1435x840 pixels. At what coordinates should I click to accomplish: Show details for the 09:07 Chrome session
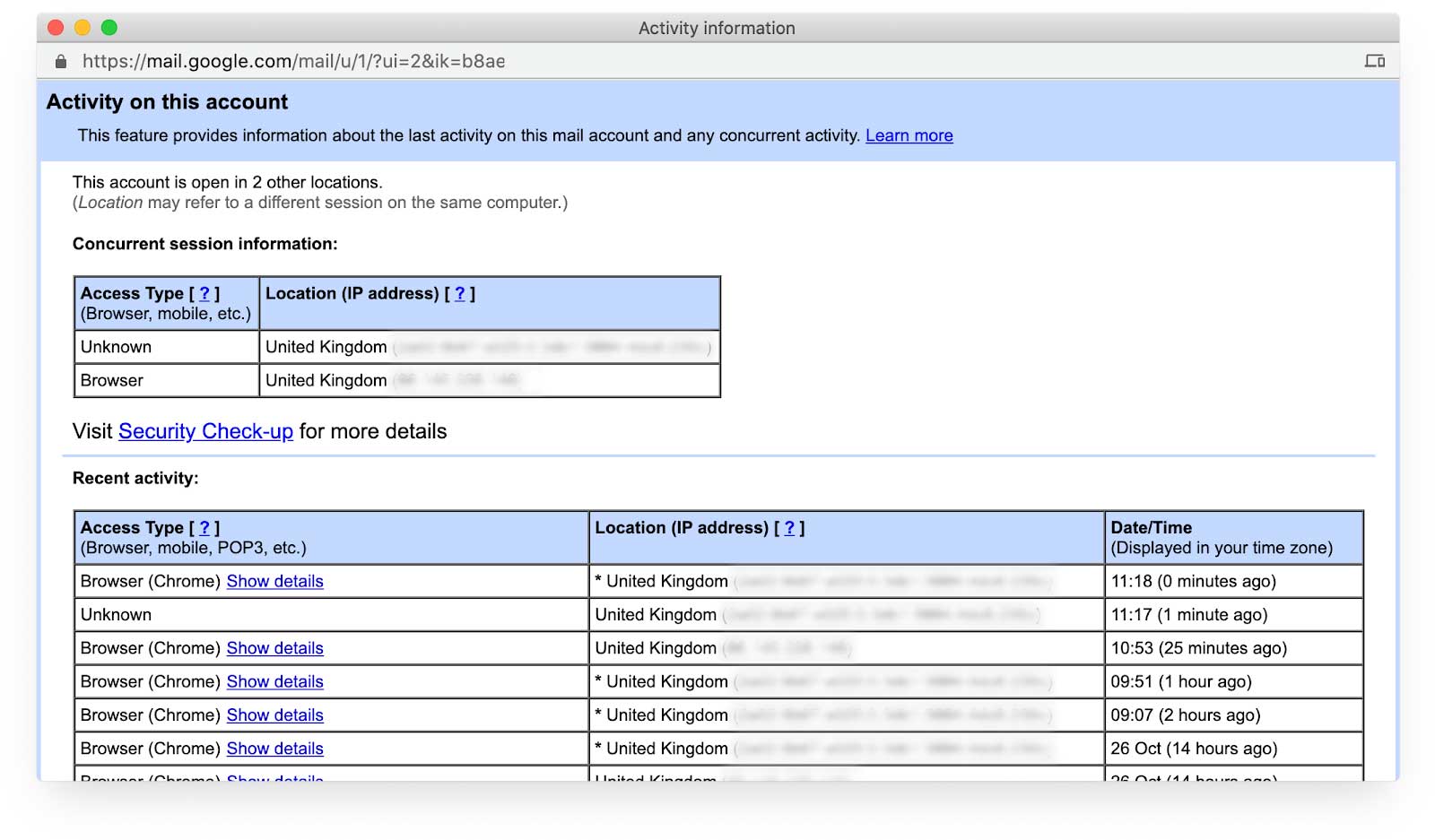tap(274, 714)
